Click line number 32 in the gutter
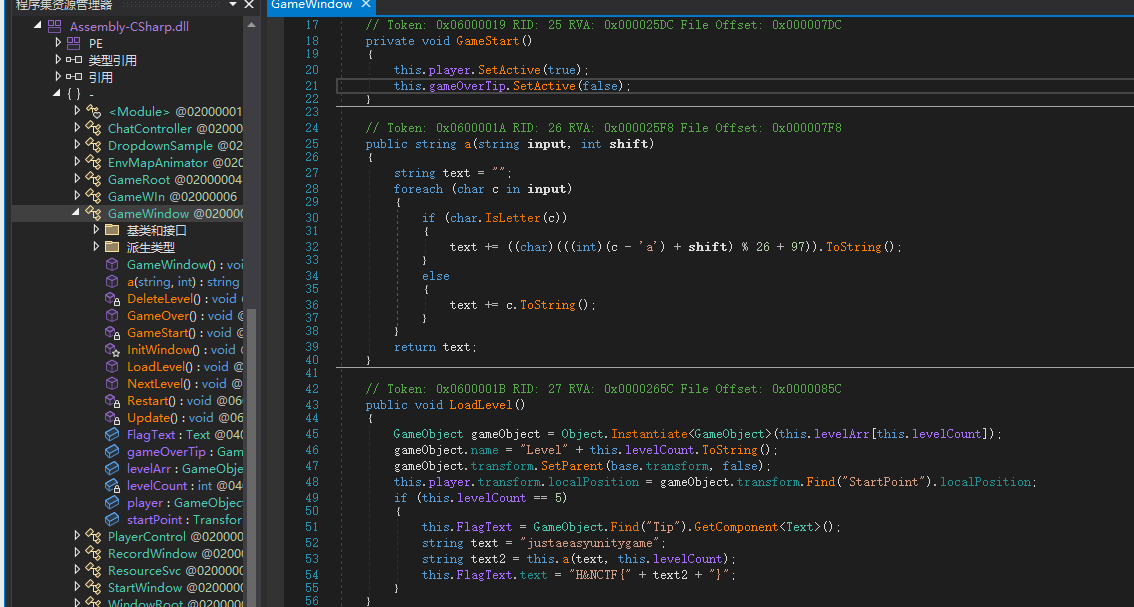 (x=312, y=247)
